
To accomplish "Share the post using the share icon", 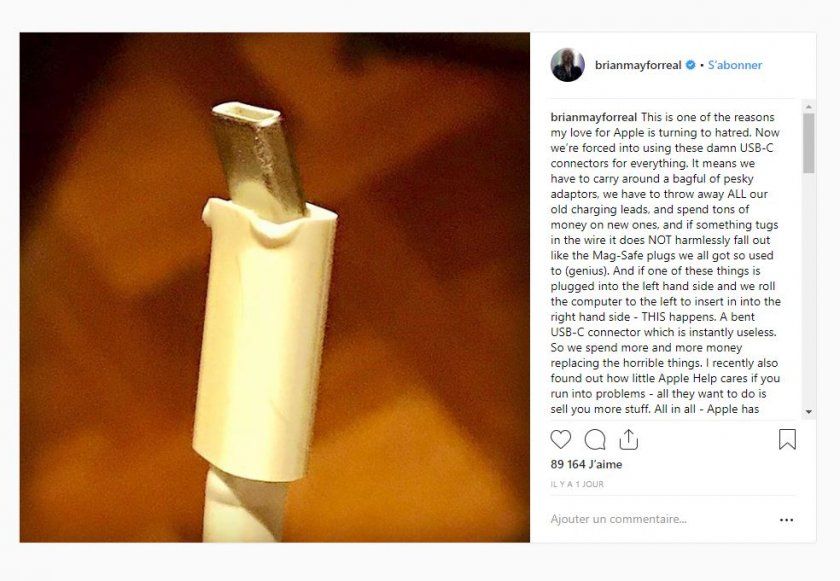I will point(628,439).
